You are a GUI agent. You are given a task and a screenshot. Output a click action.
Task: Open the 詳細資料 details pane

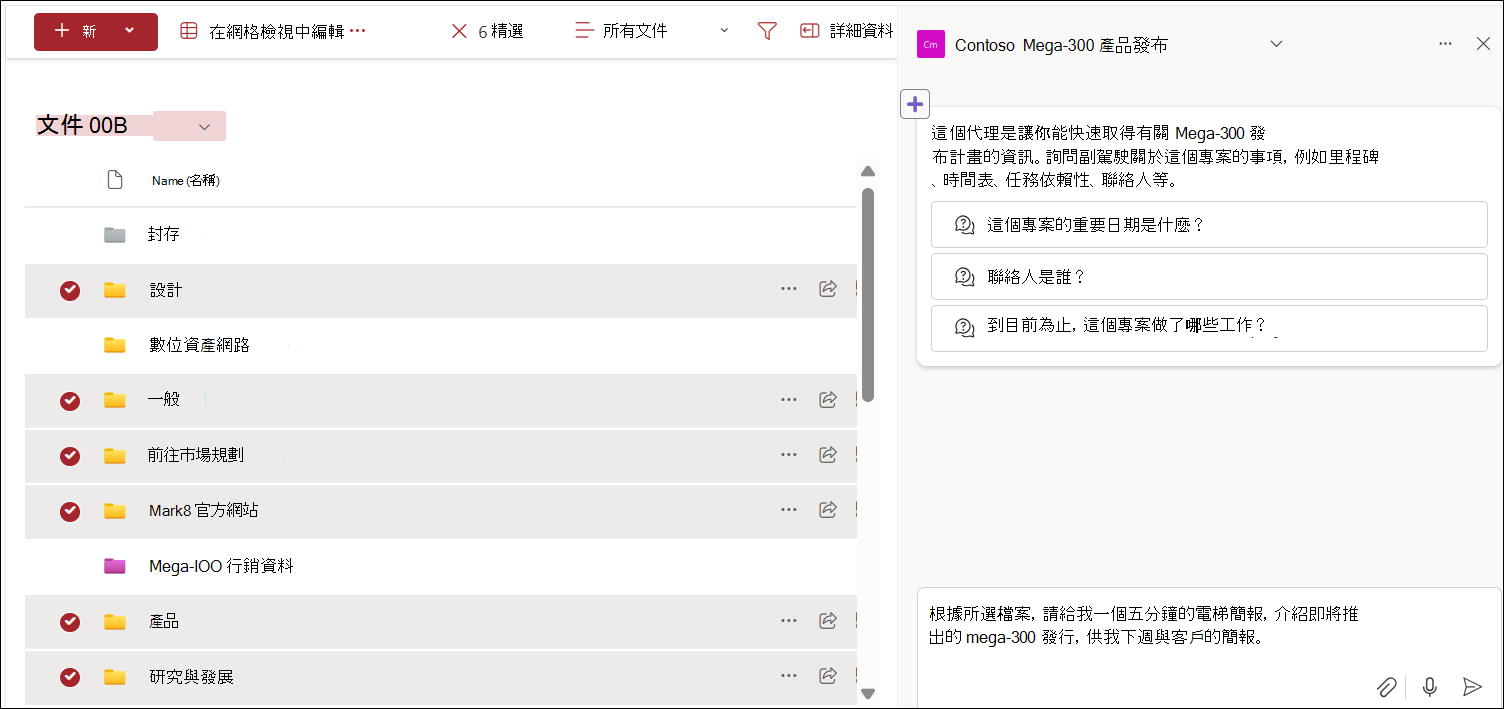[847, 31]
